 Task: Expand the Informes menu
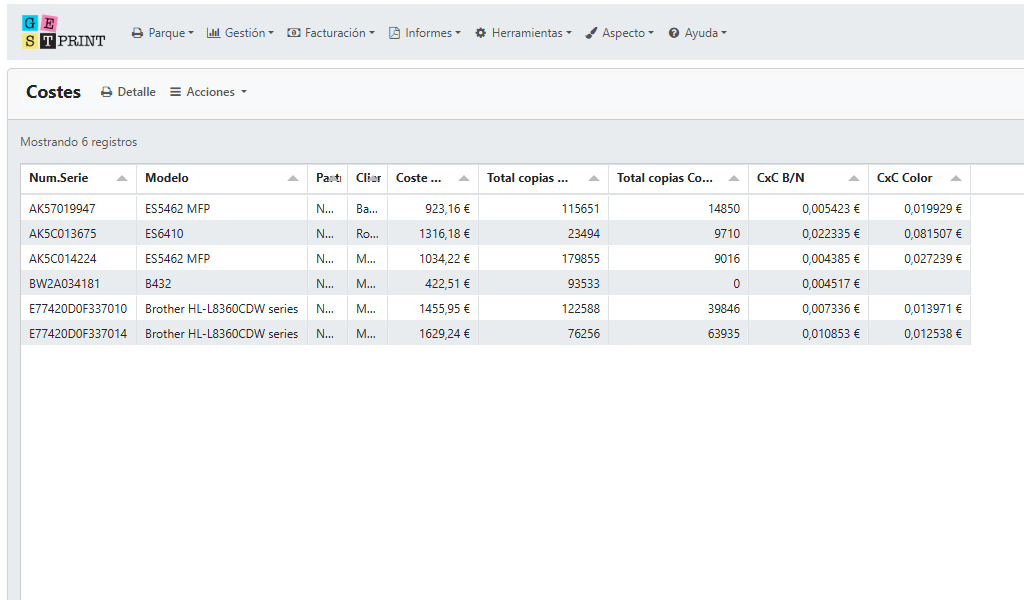[425, 33]
